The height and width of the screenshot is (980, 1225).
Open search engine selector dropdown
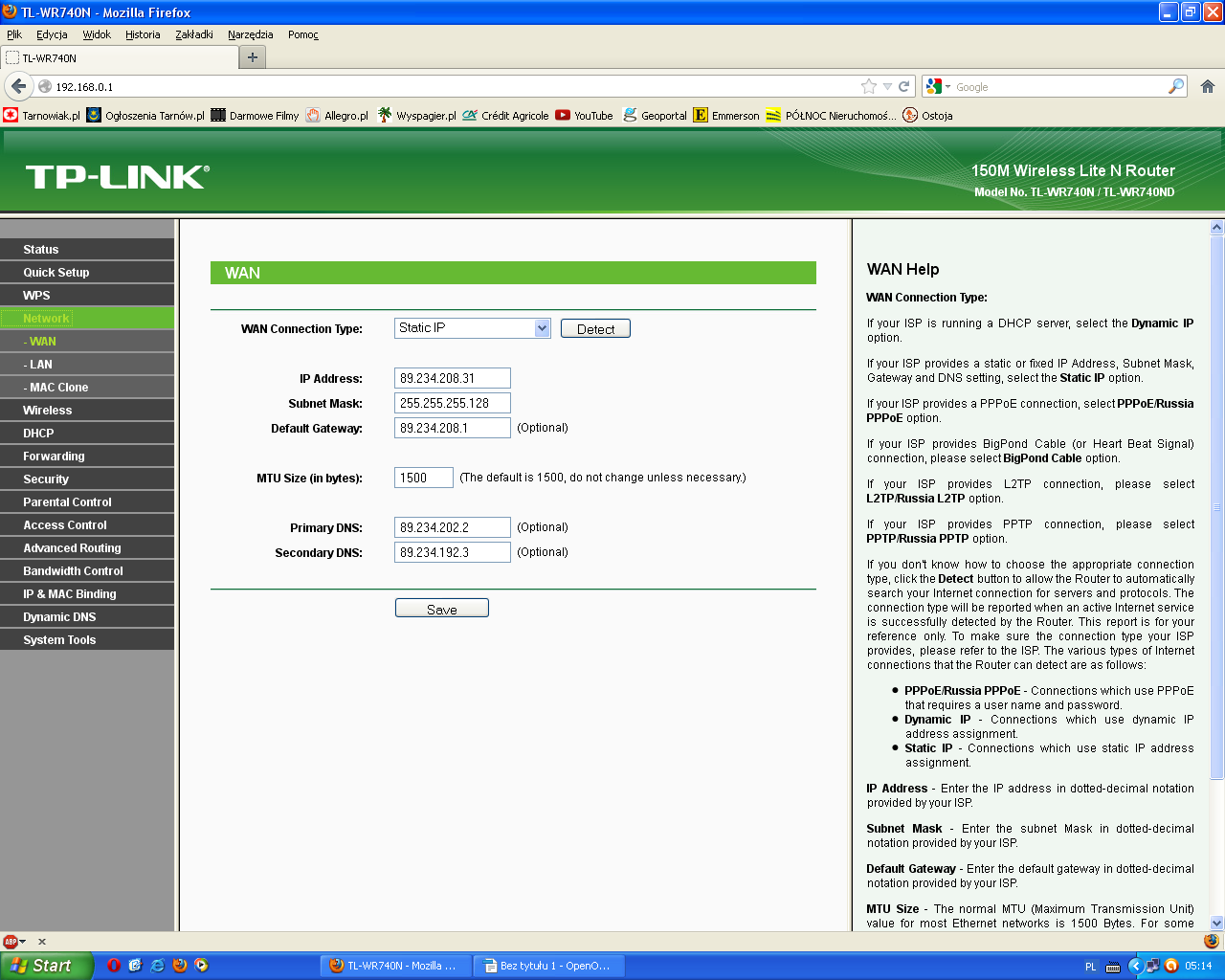[x=938, y=86]
